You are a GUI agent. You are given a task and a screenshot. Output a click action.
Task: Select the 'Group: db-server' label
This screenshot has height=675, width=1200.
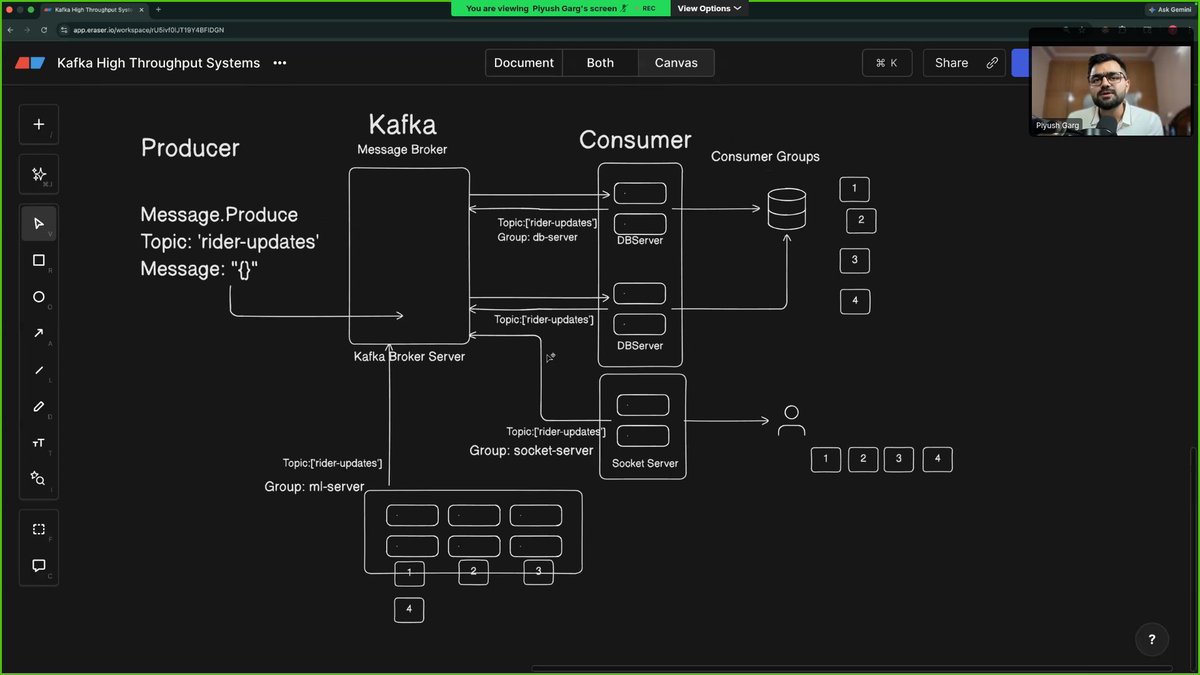537,238
